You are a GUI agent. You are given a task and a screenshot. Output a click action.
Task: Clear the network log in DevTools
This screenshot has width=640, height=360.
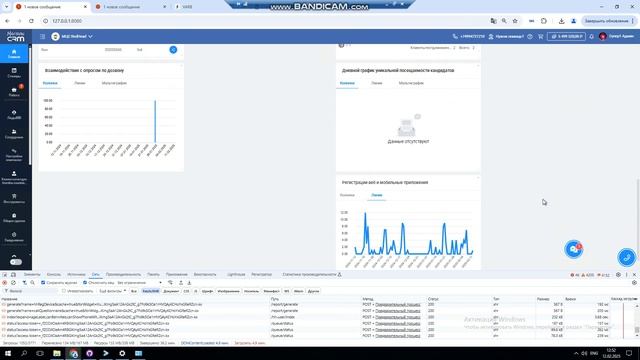[13, 282]
